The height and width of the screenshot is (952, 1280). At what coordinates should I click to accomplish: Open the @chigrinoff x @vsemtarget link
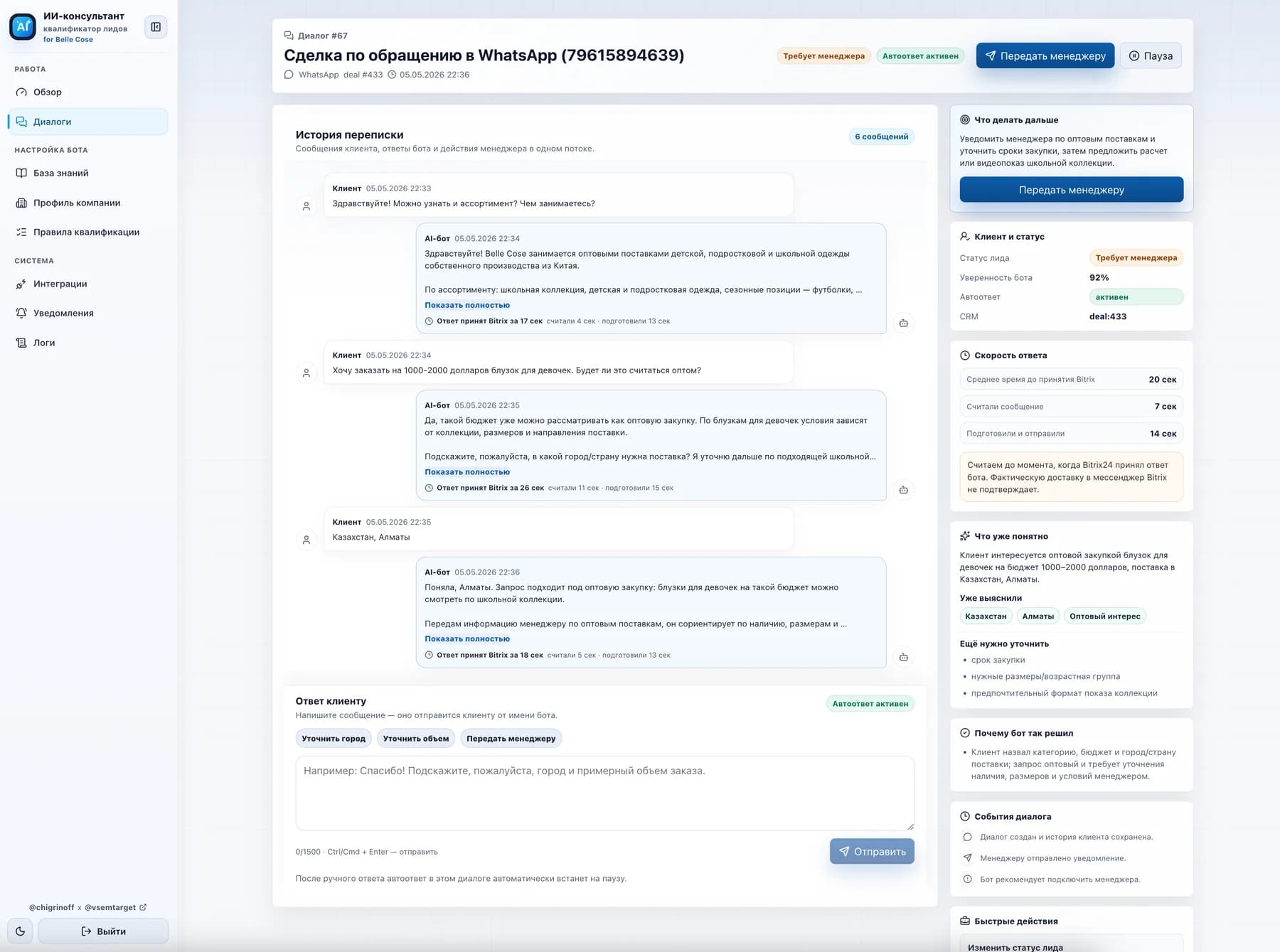87,907
